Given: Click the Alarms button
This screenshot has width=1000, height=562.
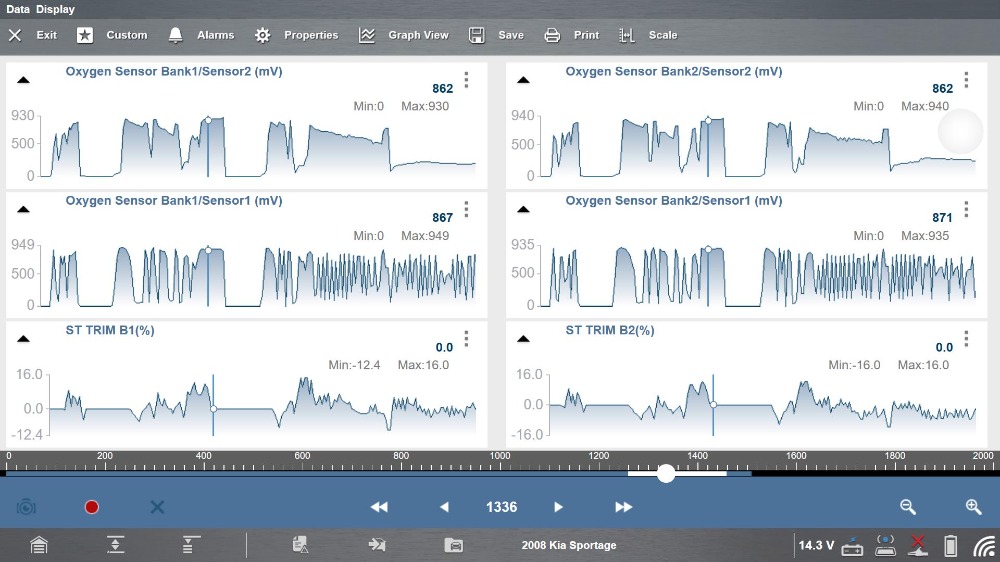Looking at the screenshot, I should point(201,35).
